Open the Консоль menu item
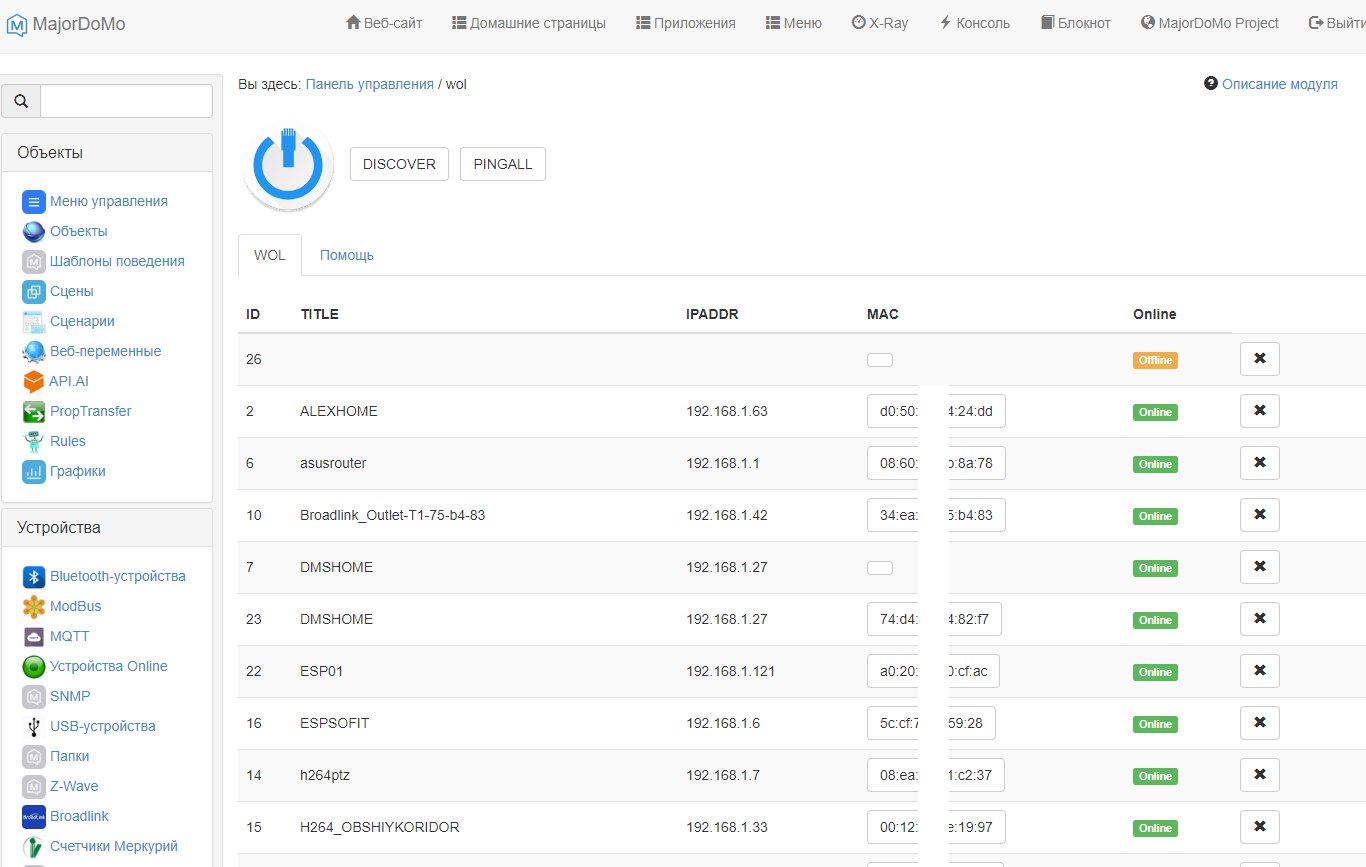This screenshot has height=867, width=1366. point(974,23)
